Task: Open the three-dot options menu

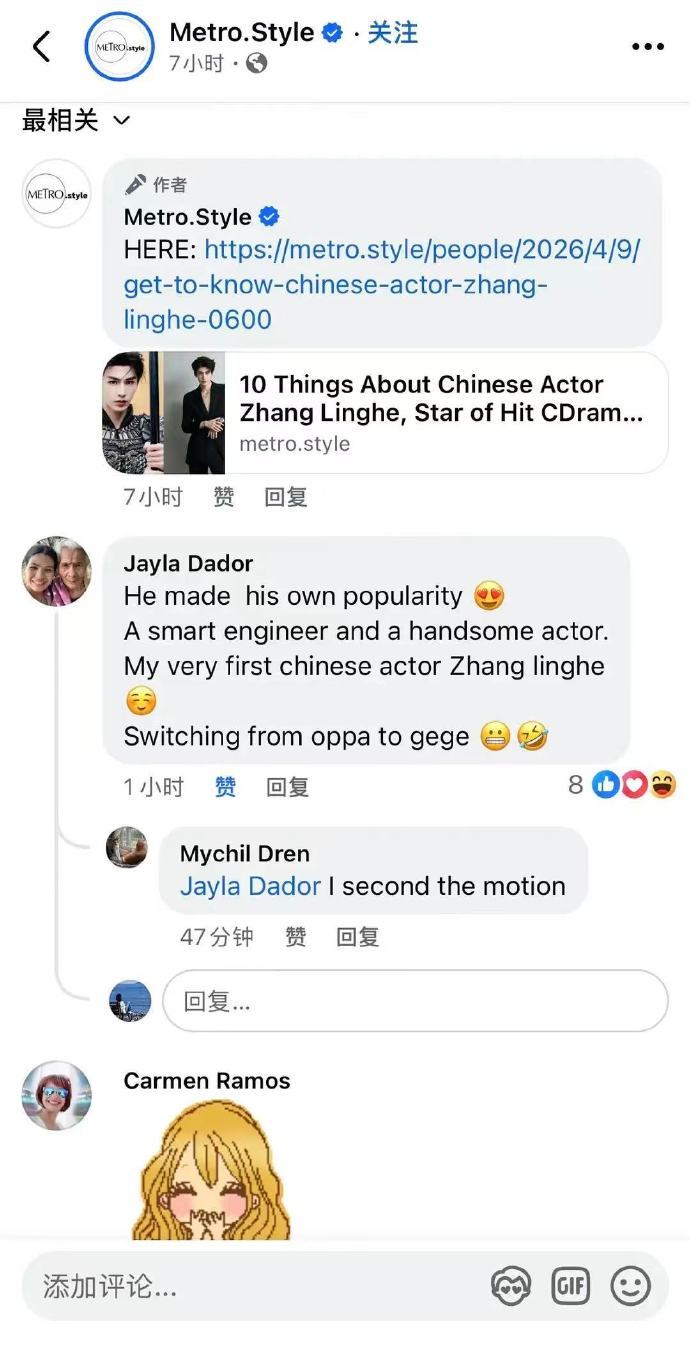Action: (647, 45)
